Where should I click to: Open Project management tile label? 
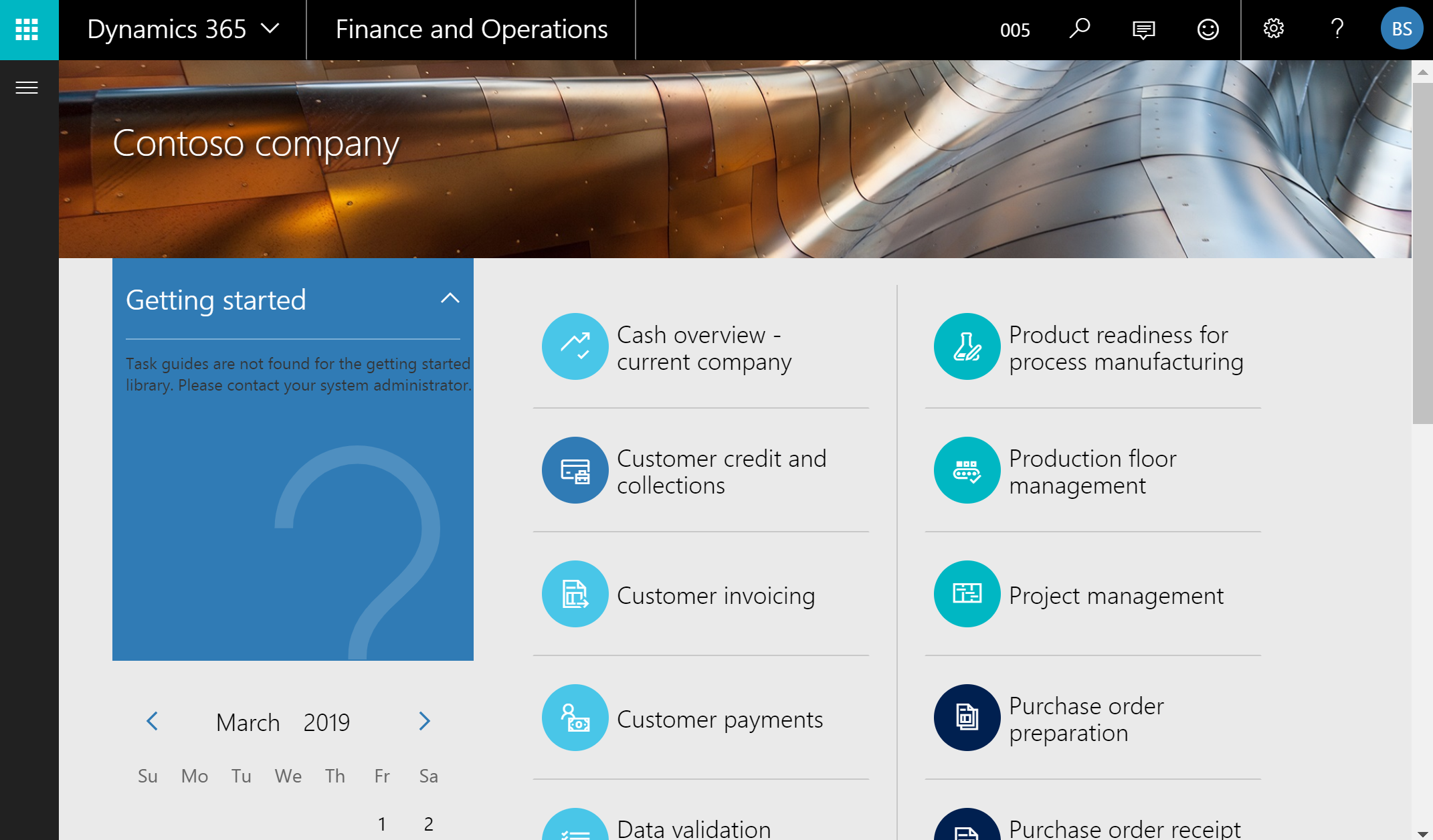coord(1116,595)
